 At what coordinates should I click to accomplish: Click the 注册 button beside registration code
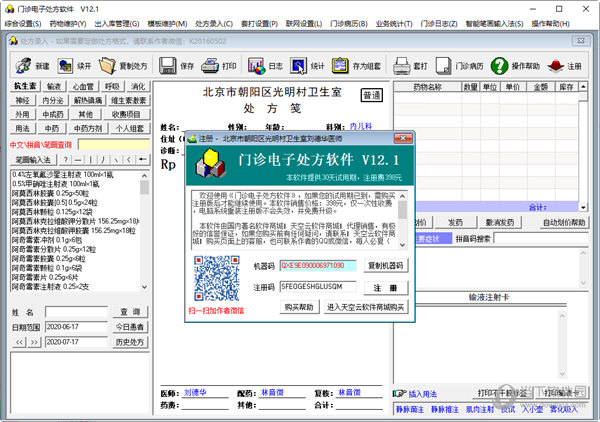point(385,288)
